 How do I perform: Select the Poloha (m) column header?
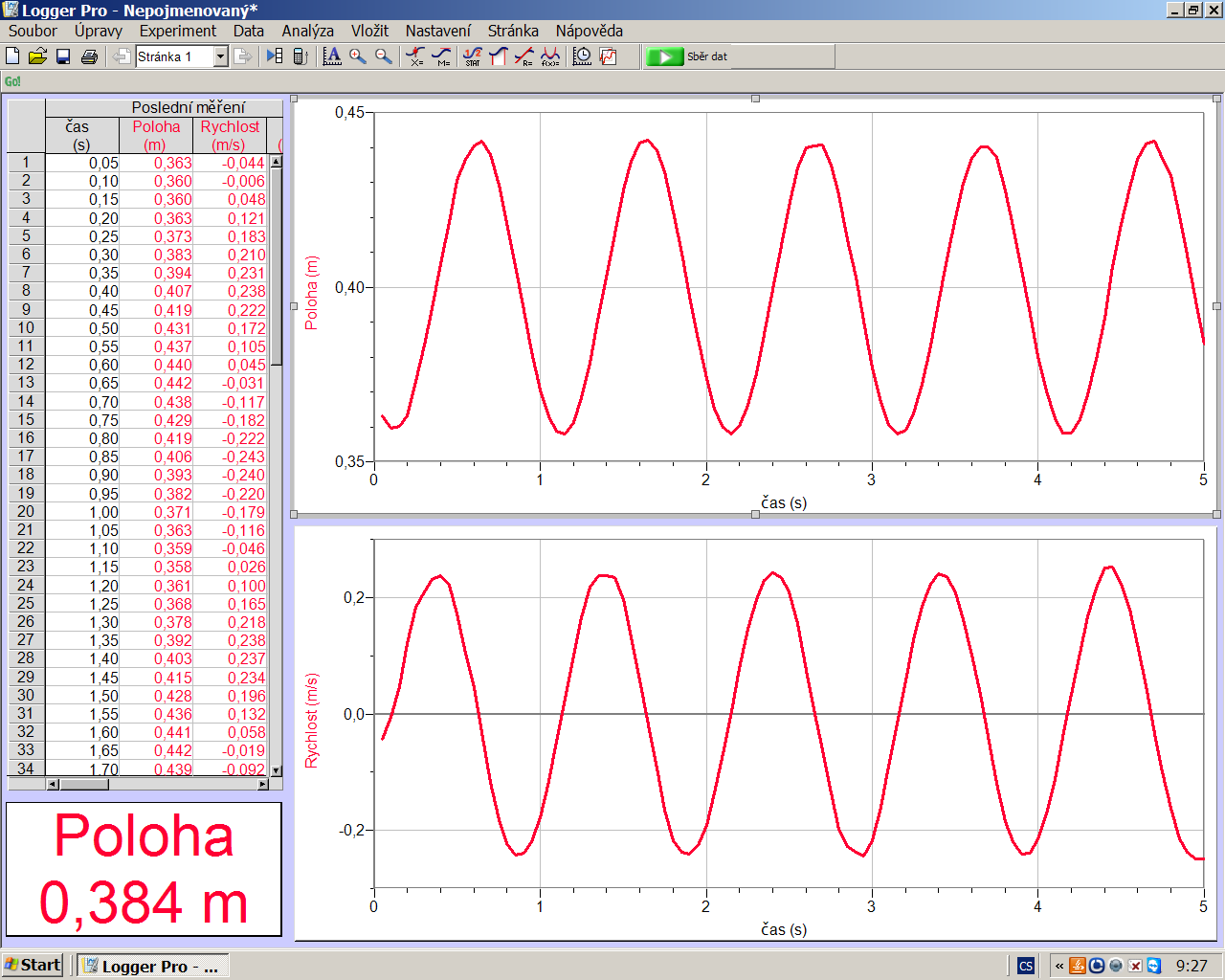156,135
